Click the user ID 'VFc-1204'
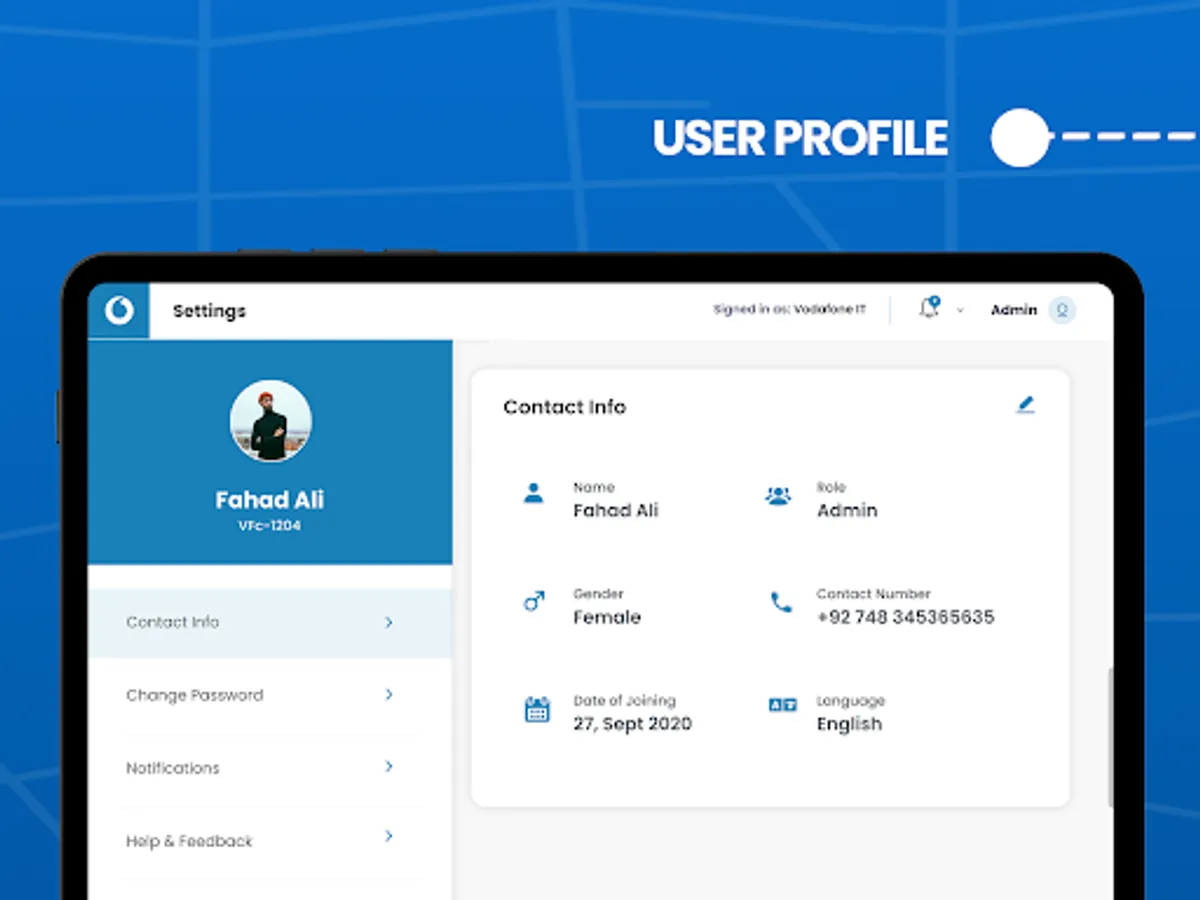 (269, 526)
